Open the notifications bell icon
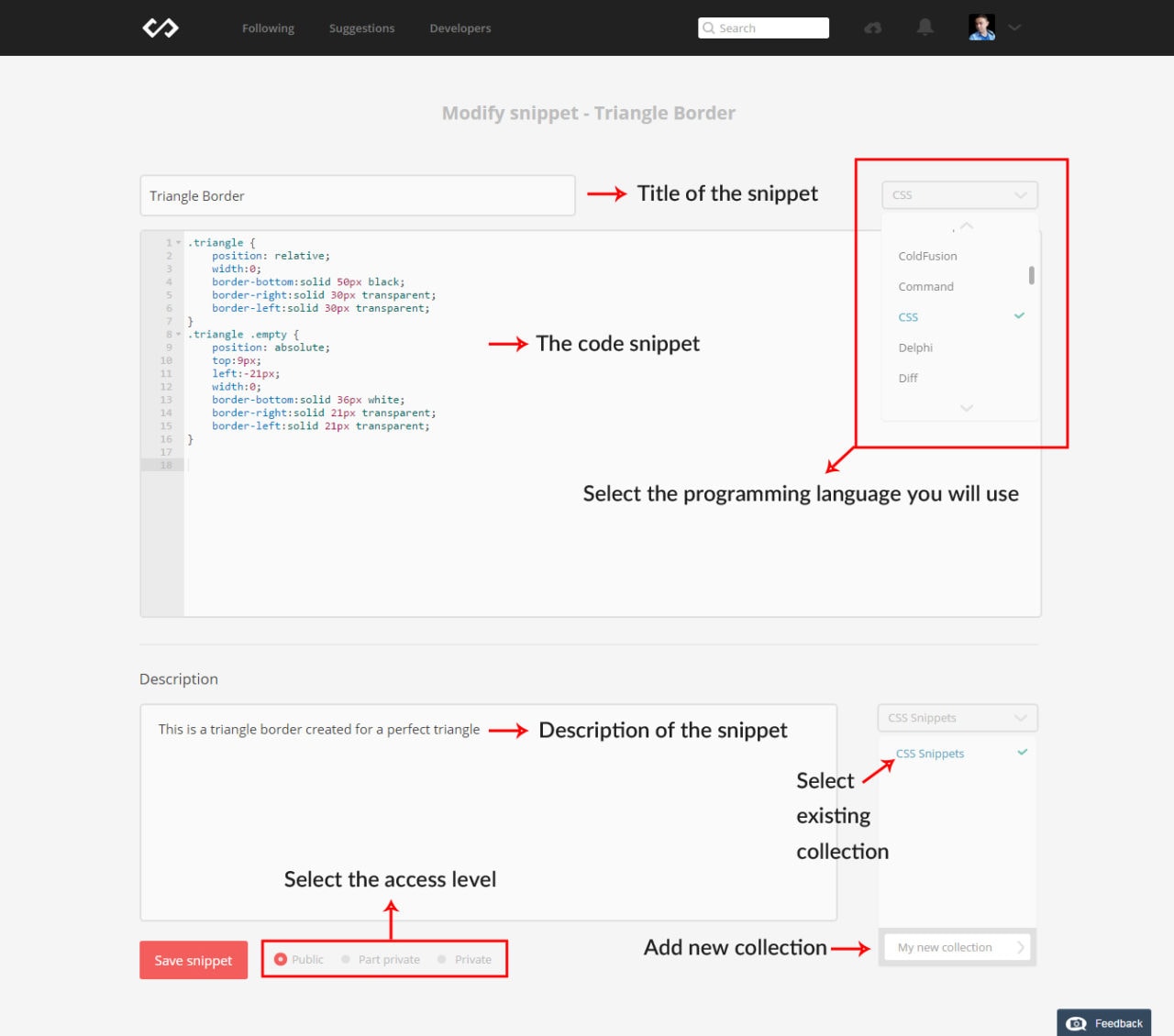1174x1036 pixels. pyautogui.click(x=925, y=28)
